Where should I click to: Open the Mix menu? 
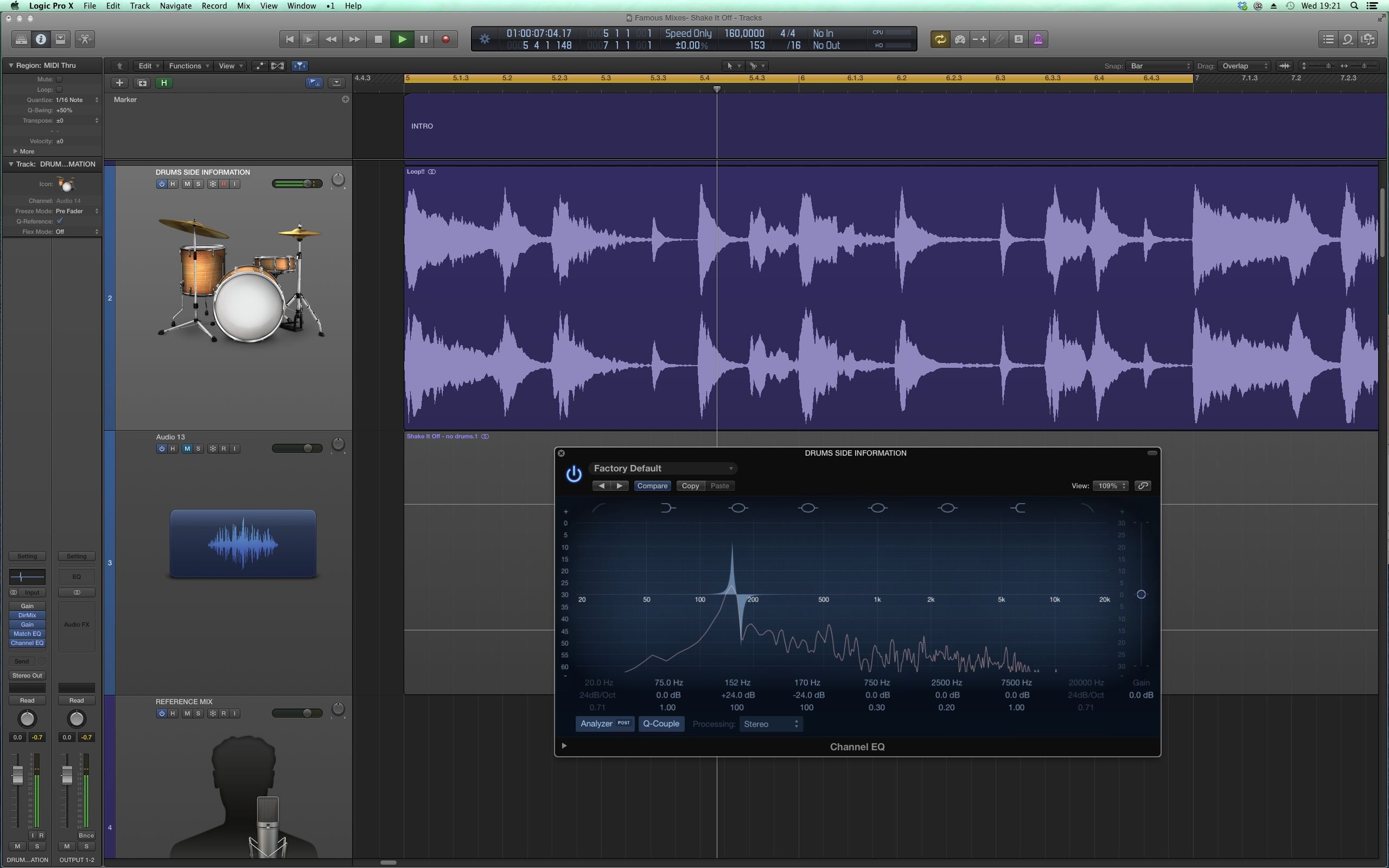click(244, 6)
